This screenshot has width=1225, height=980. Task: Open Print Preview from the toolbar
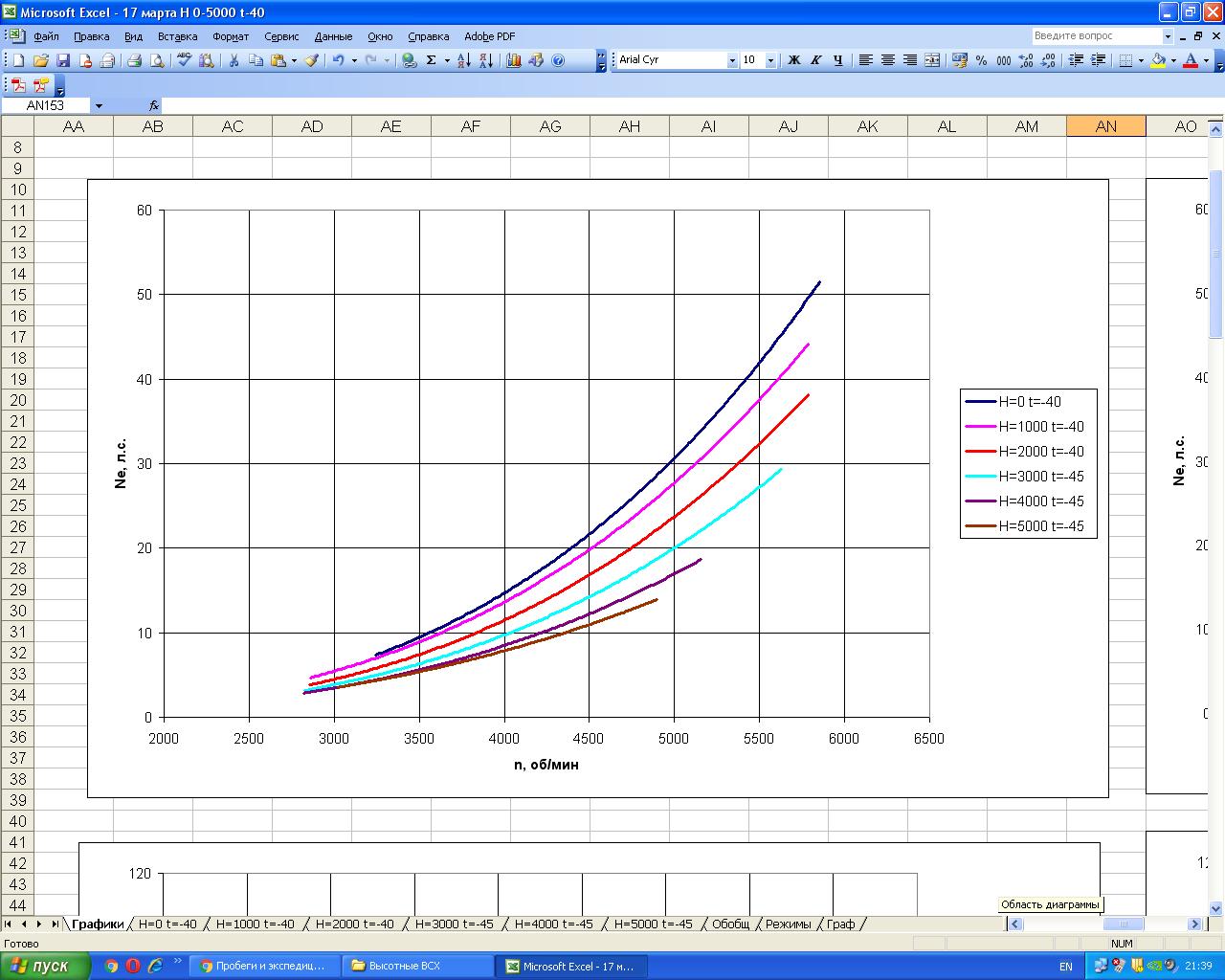(x=156, y=60)
